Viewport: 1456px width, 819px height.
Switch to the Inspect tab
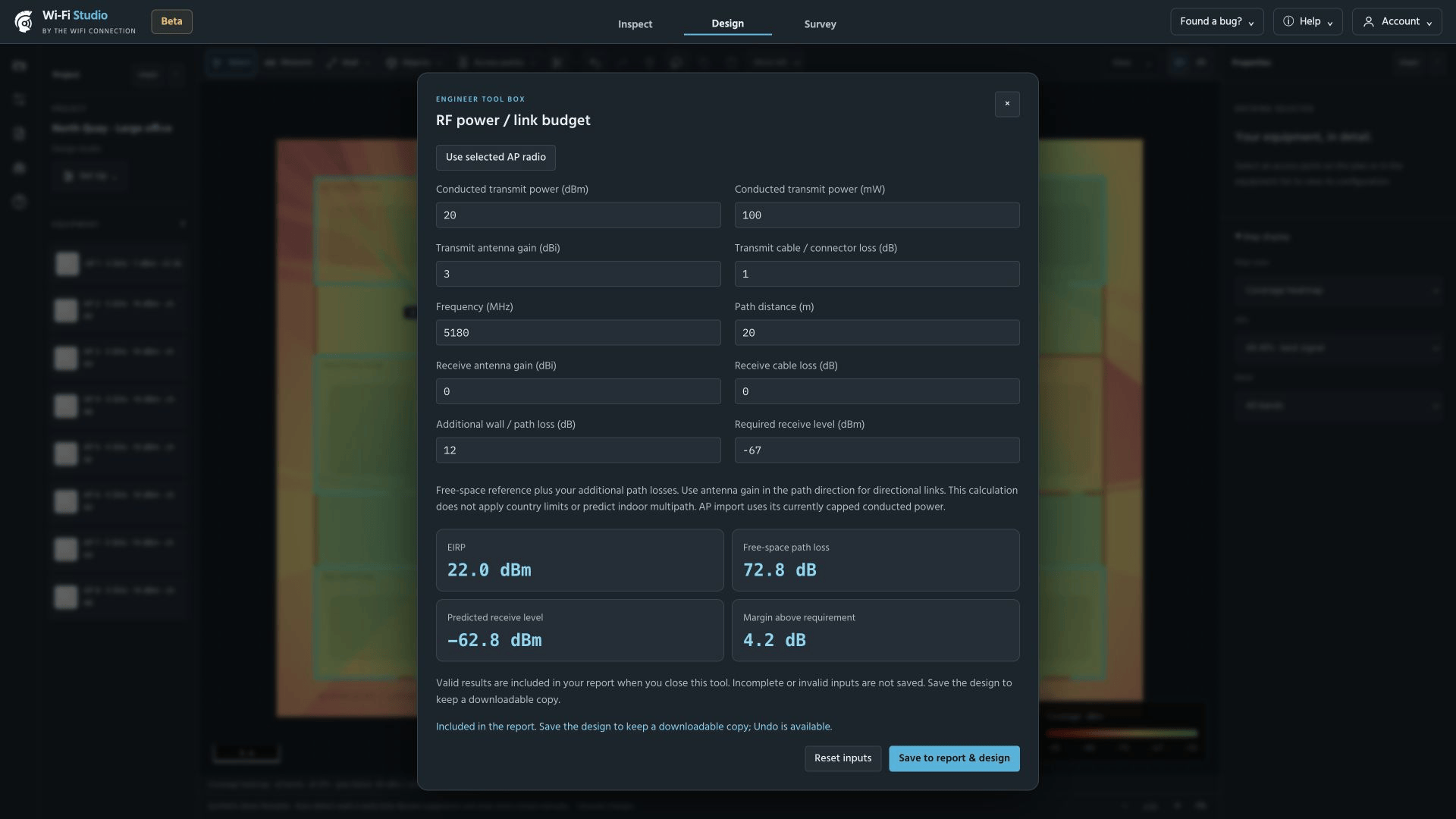(635, 24)
